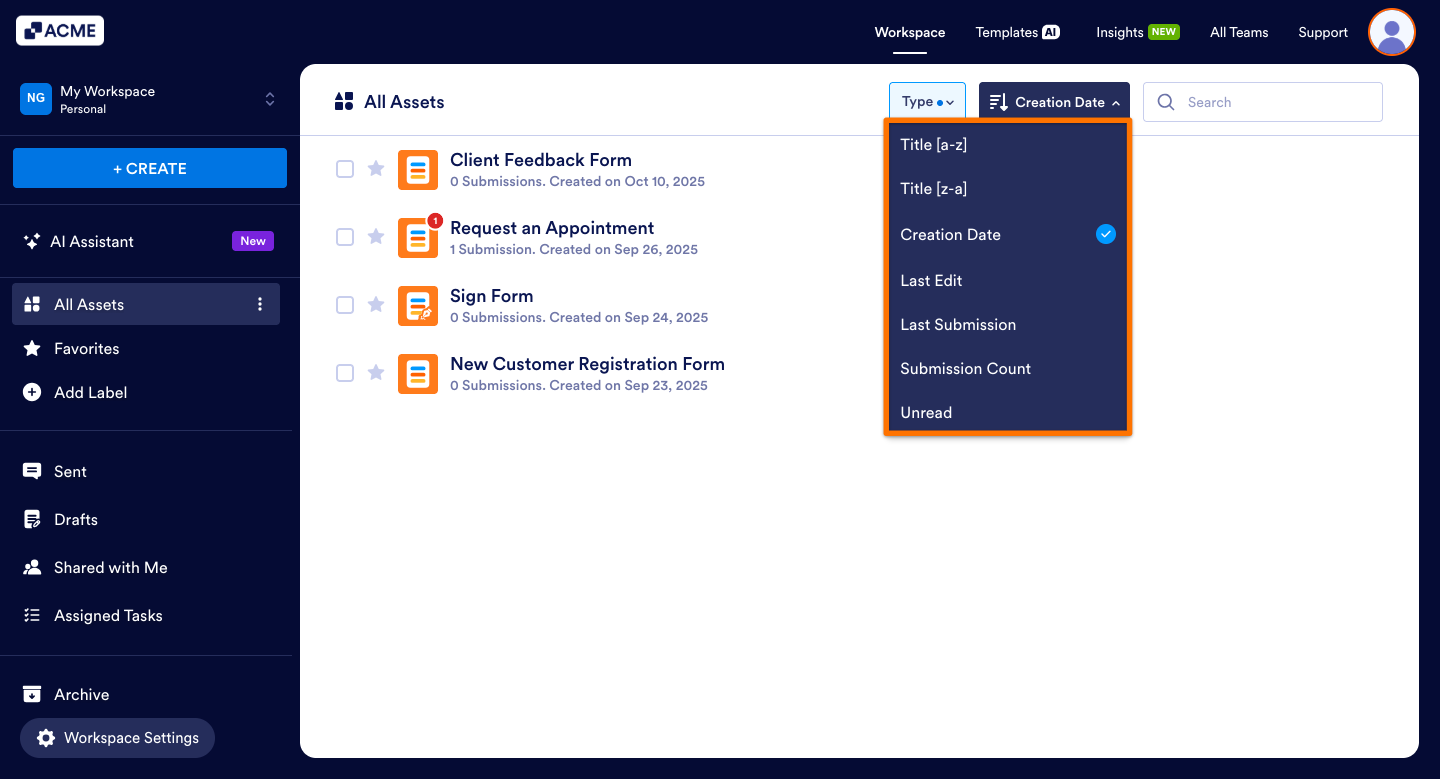Image resolution: width=1440 pixels, height=779 pixels.
Task: Open the Sent folder icon
Action: tap(34, 471)
